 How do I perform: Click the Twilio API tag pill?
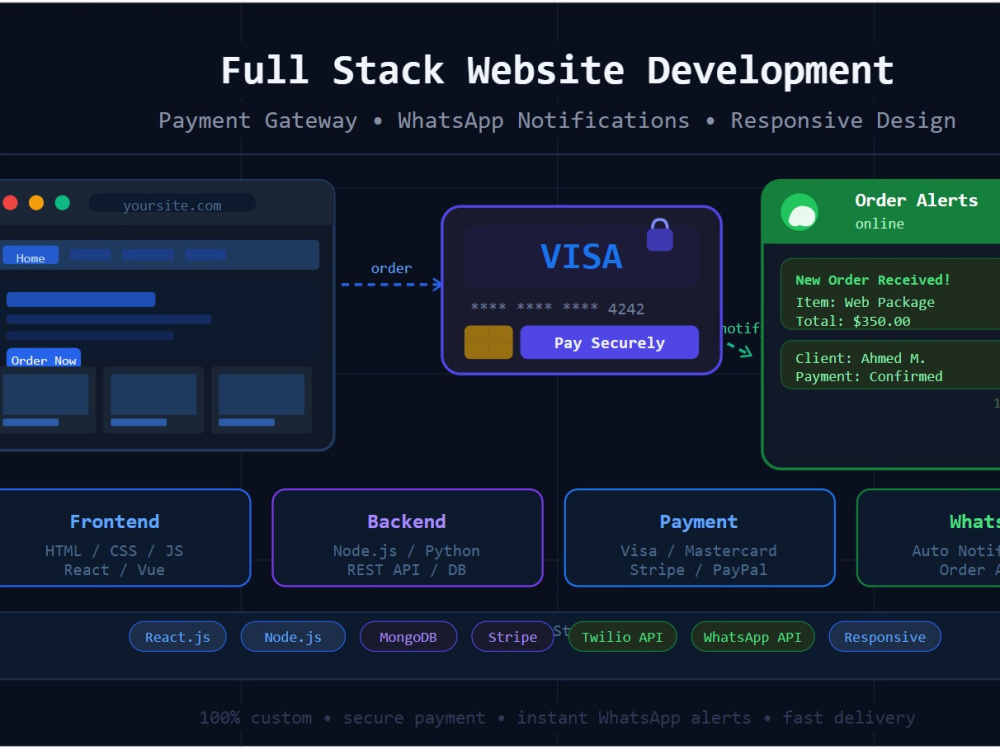tap(622, 636)
